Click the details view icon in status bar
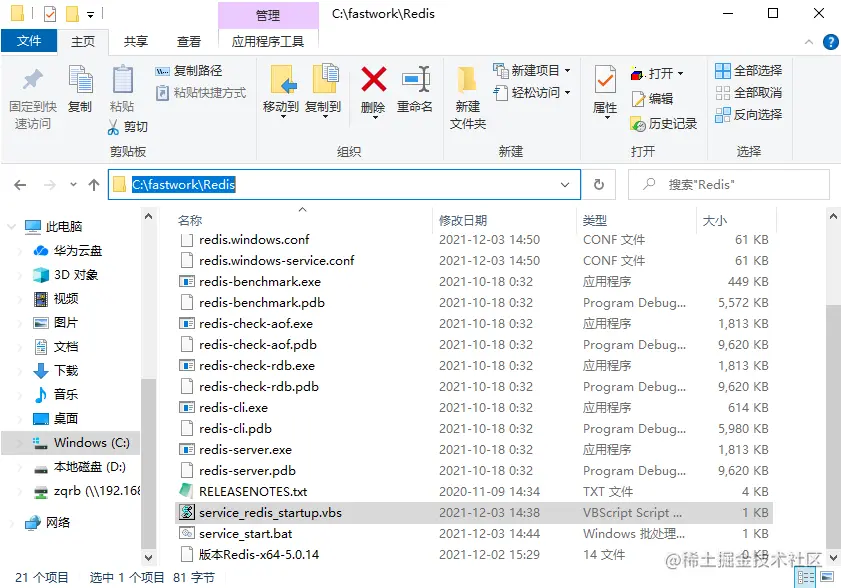 pos(806,577)
